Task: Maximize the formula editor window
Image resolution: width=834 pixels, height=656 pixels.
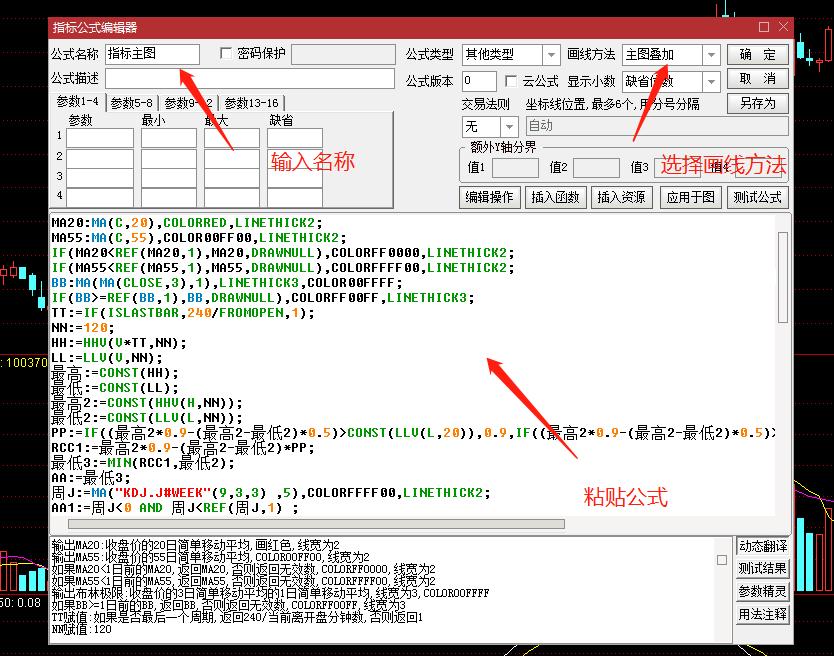Action: (764, 28)
